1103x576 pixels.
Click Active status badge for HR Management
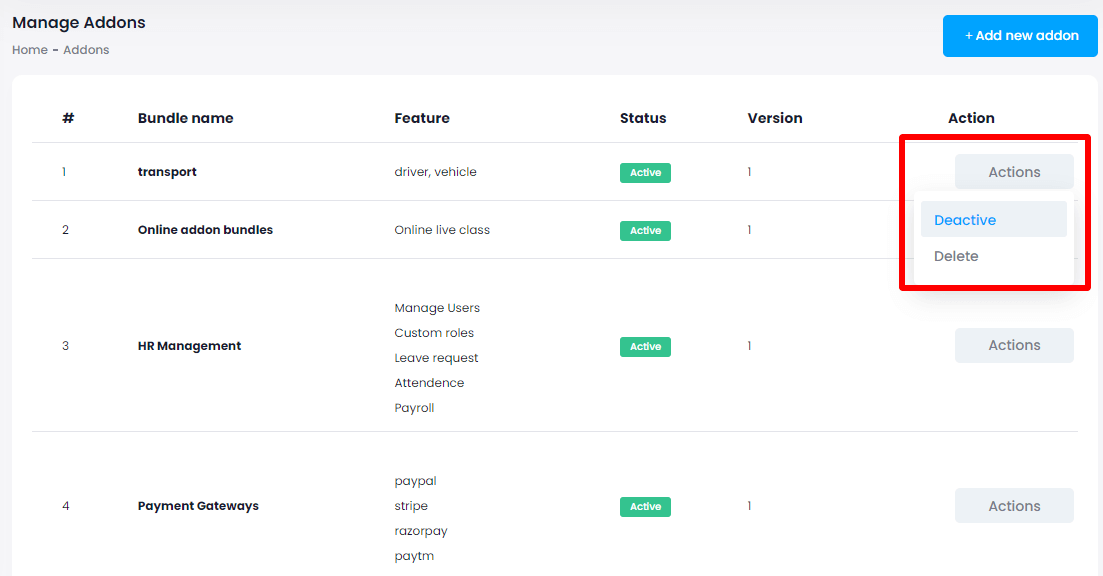pyautogui.click(x=645, y=347)
